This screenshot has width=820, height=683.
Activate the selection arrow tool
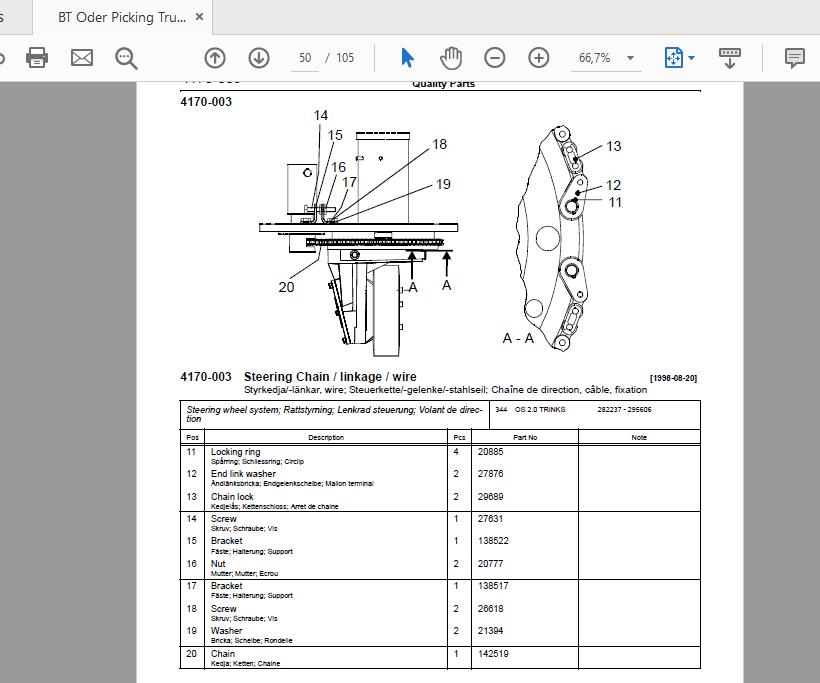point(407,58)
